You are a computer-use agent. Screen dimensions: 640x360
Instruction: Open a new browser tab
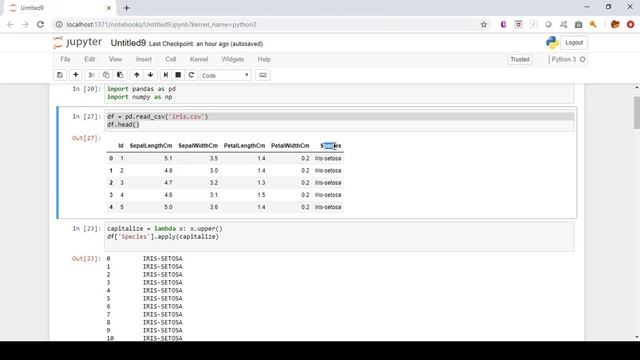[x=127, y=8]
